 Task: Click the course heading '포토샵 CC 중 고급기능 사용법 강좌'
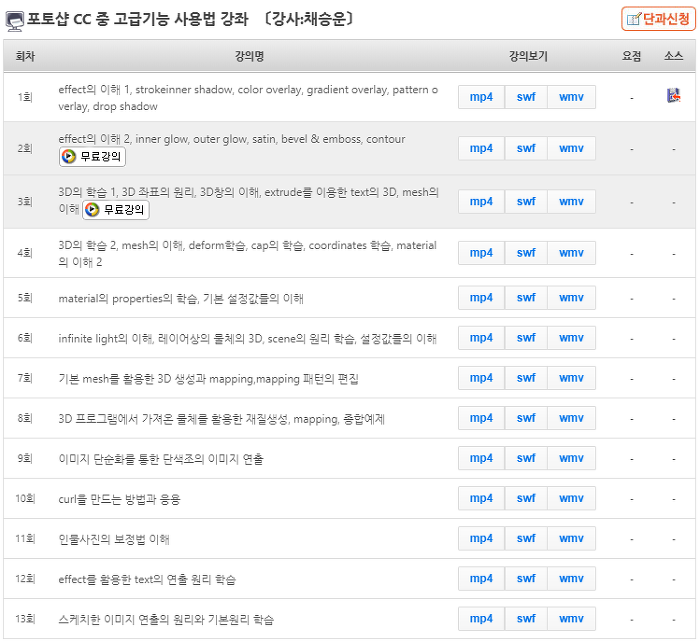[x=138, y=19]
